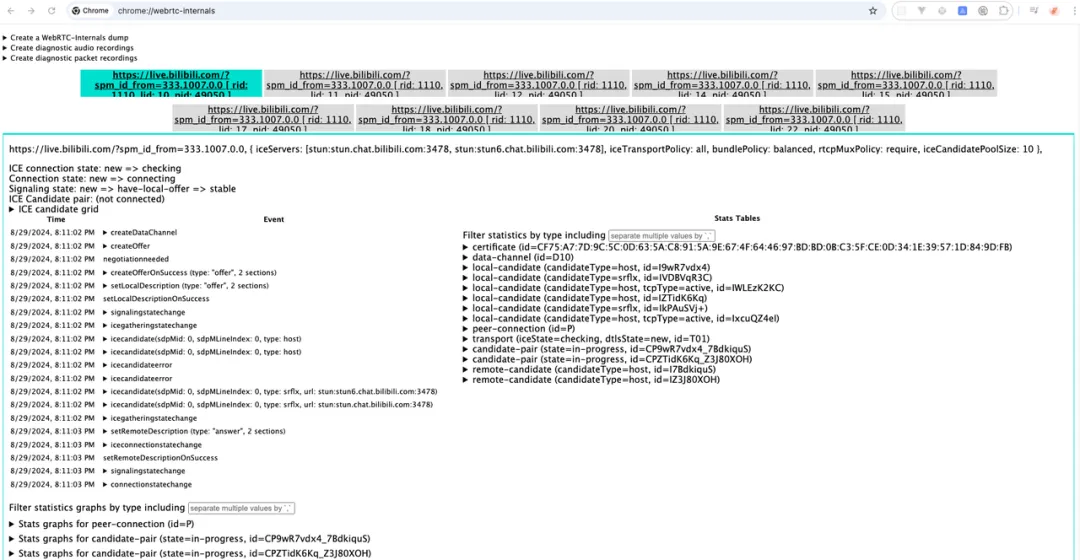Image resolution: width=1080 pixels, height=560 pixels.
Task: Expand Stats graphs for peer-connection (id=P)
Action: (x=102, y=524)
